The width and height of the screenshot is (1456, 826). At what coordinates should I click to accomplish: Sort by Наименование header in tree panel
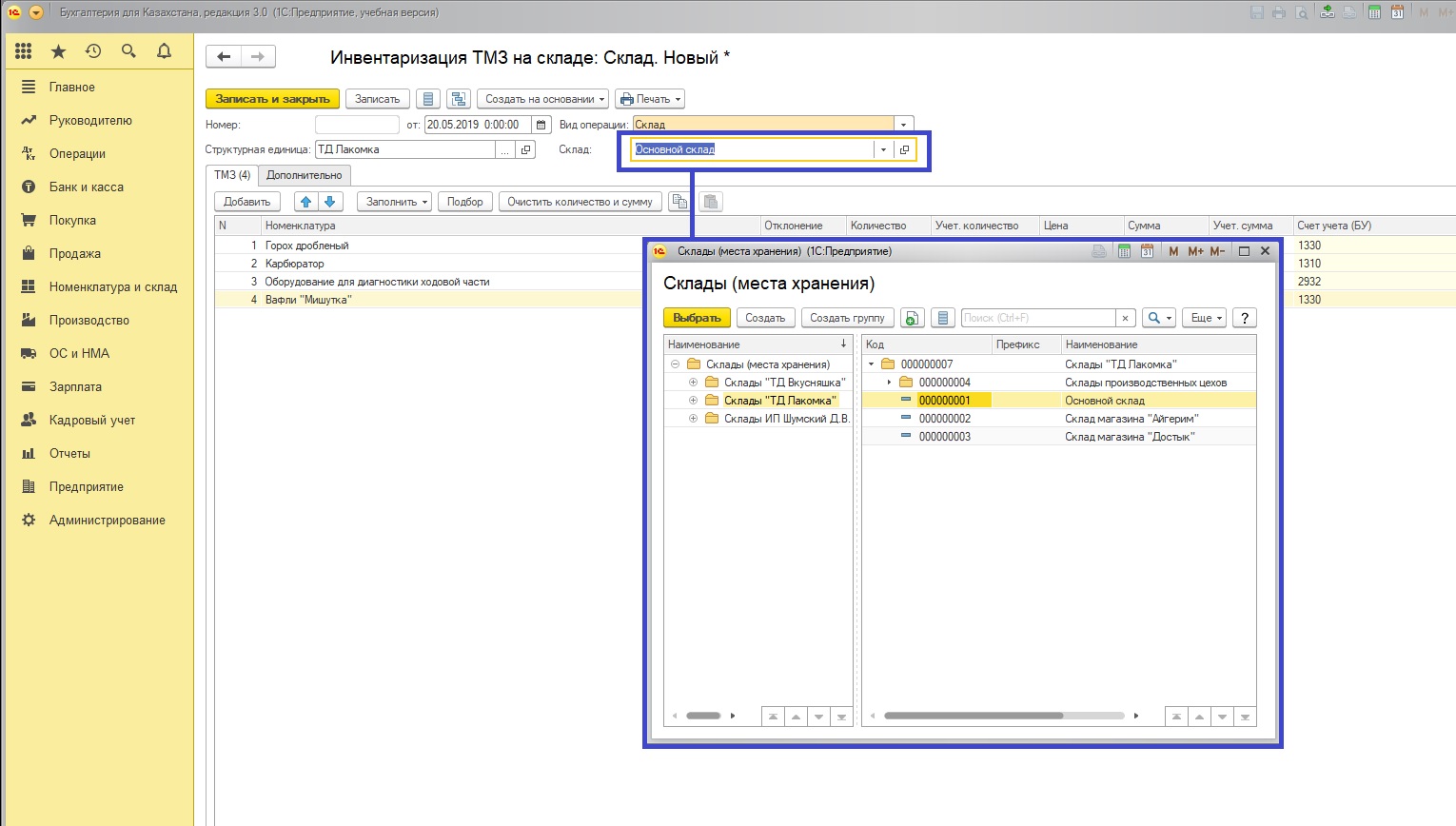click(758, 344)
